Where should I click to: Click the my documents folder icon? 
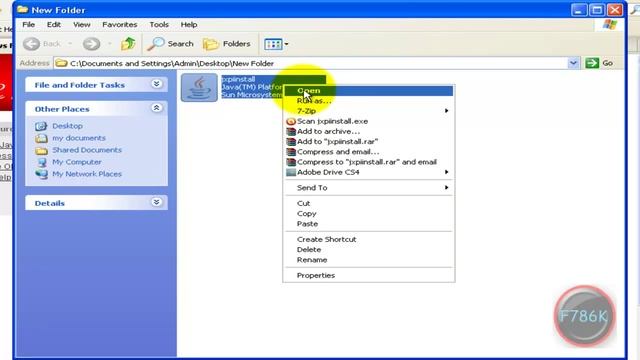click(41, 138)
